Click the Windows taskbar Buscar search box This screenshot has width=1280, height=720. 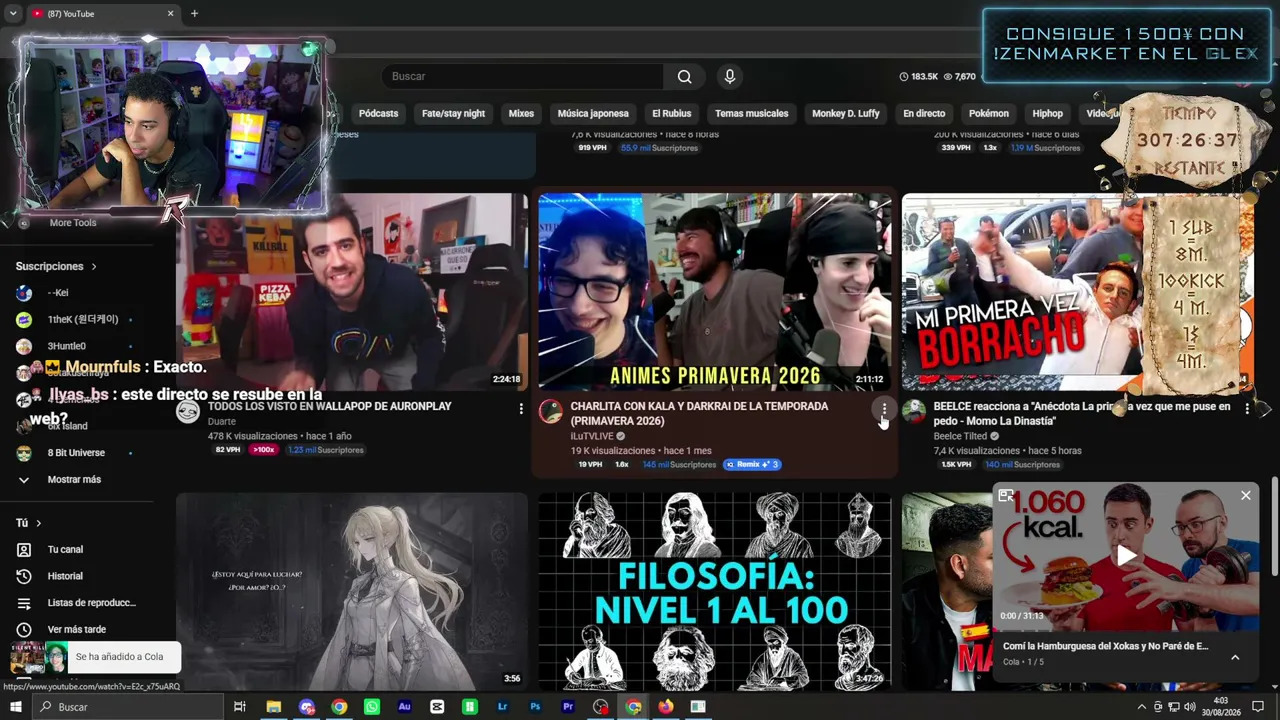(130, 707)
